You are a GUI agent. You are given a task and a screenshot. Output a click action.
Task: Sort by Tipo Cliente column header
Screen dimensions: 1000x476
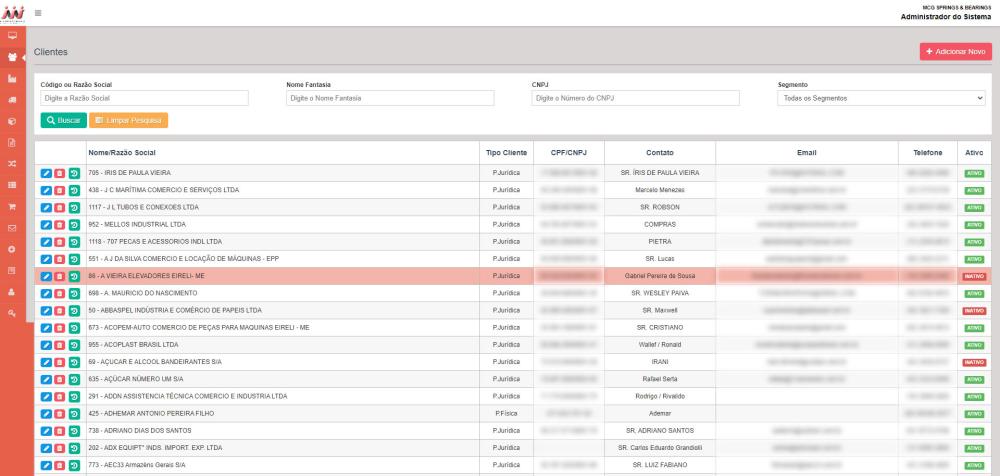pyautogui.click(x=506, y=152)
